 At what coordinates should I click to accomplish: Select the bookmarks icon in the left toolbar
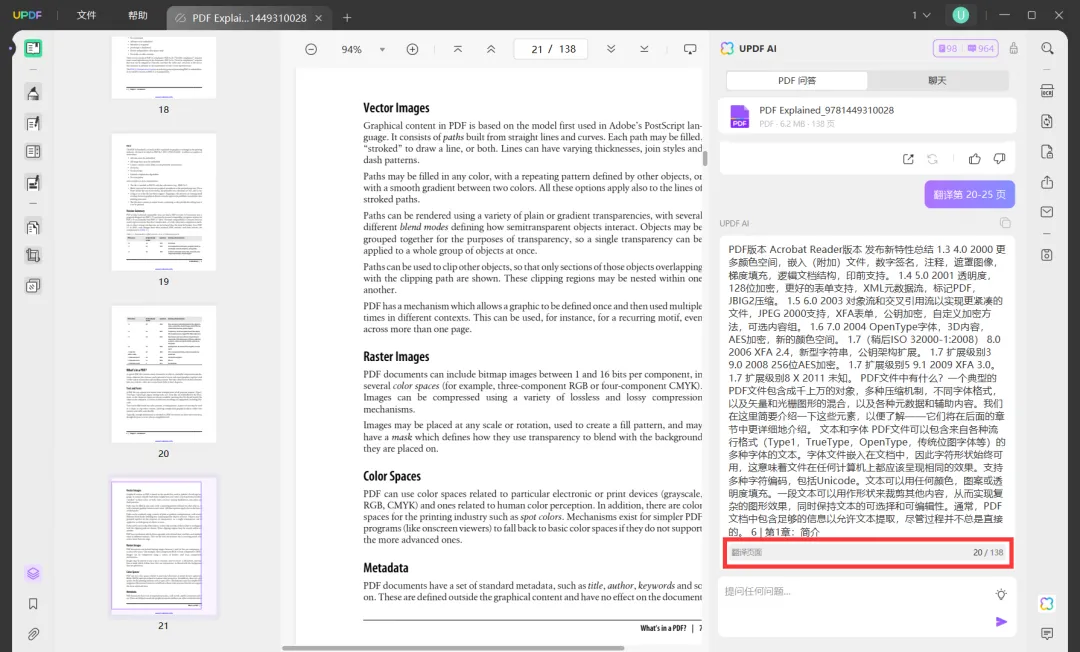pos(33,603)
